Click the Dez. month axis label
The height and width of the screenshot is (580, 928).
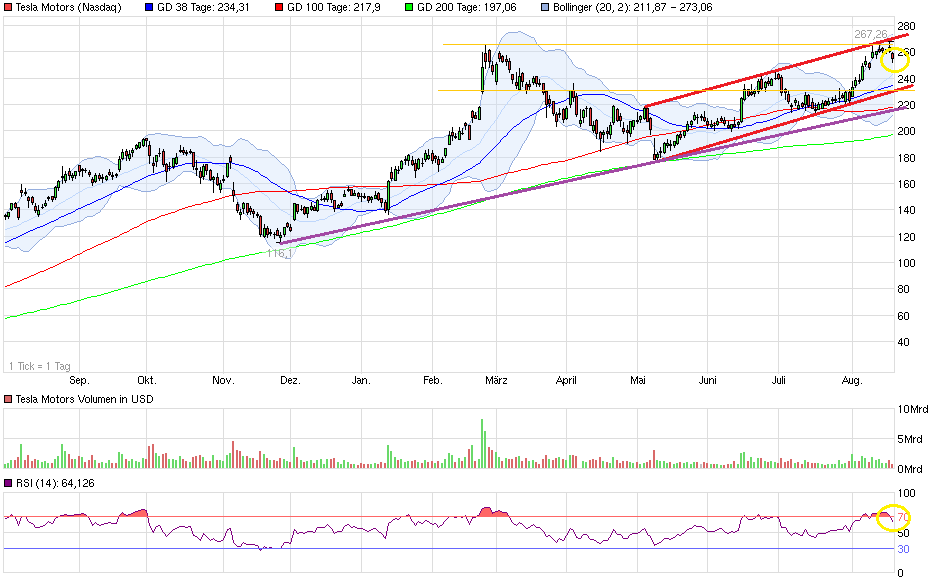[x=291, y=381]
